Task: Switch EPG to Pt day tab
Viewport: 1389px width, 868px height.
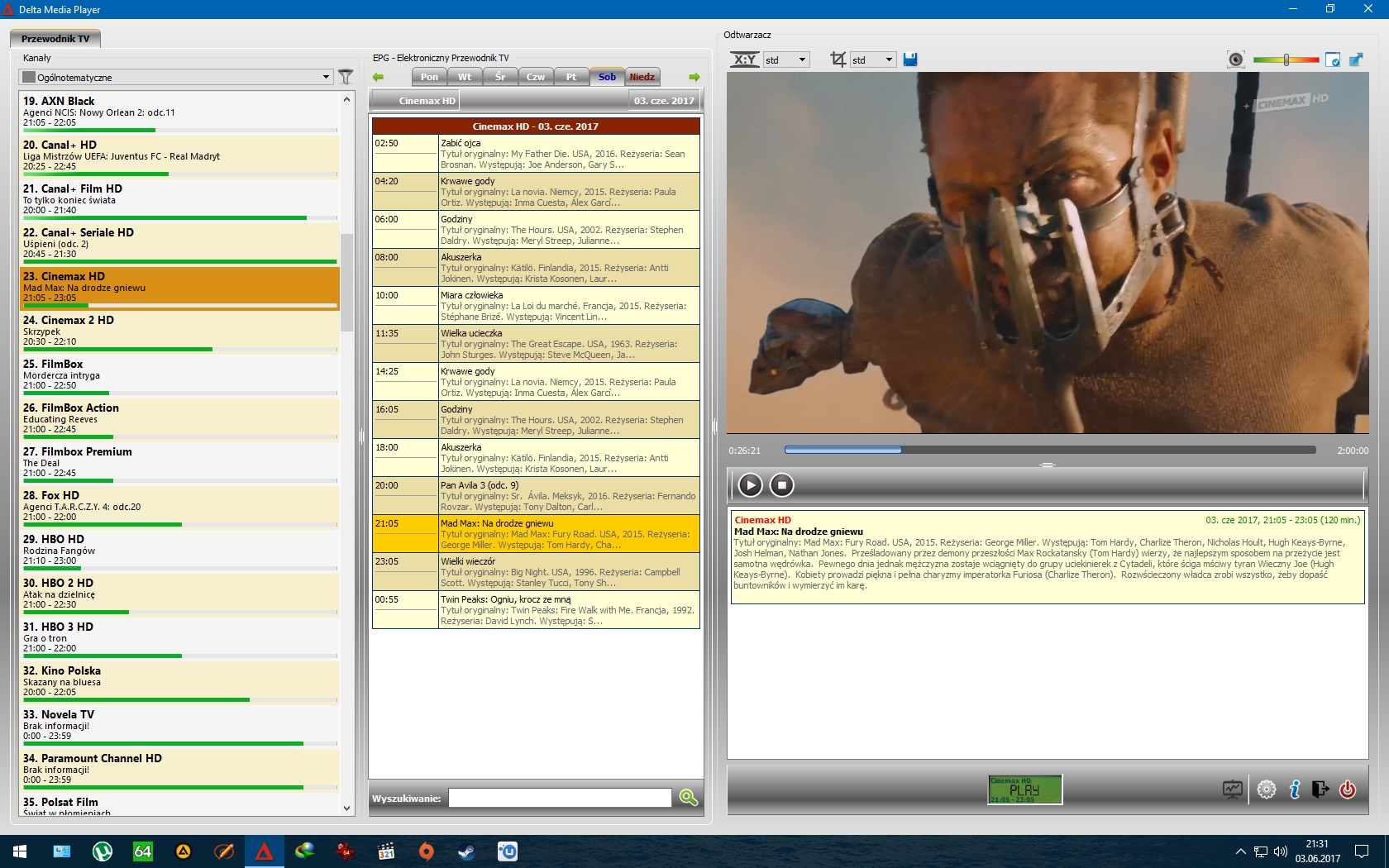Action: (x=571, y=77)
